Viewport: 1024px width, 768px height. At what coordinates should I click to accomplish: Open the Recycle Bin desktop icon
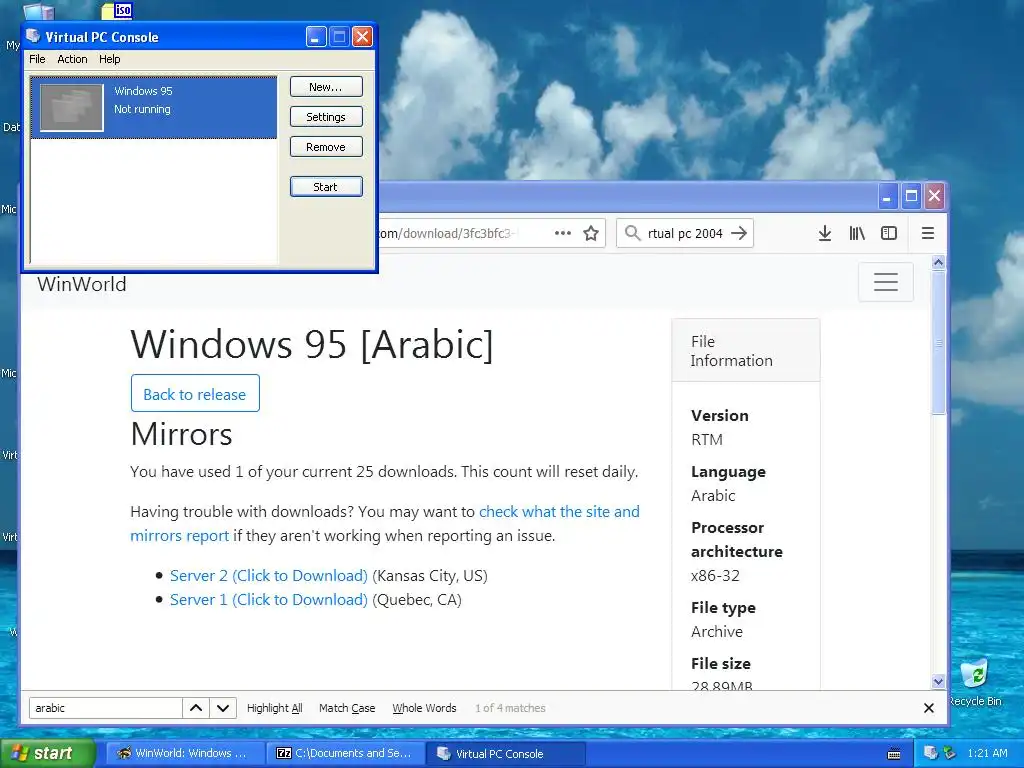pyautogui.click(x=974, y=682)
